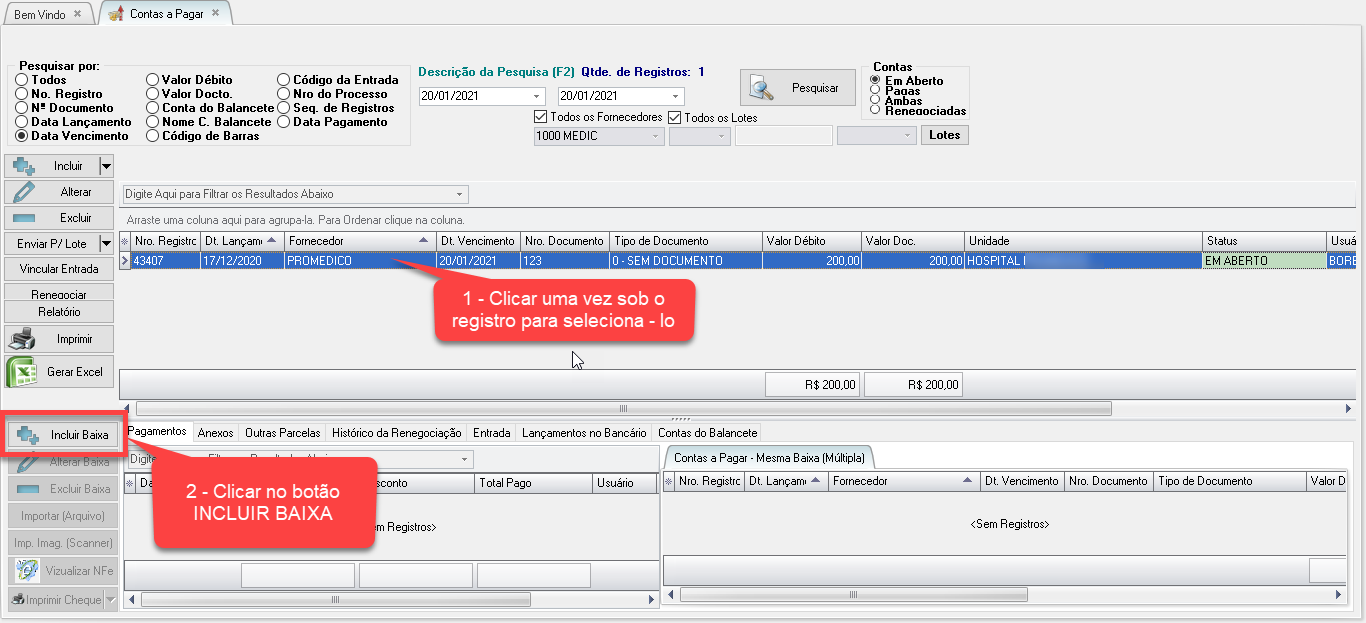Click the Incluir Baixa button
This screenshot has height=623, width=1366.
(x=64, y=435)
